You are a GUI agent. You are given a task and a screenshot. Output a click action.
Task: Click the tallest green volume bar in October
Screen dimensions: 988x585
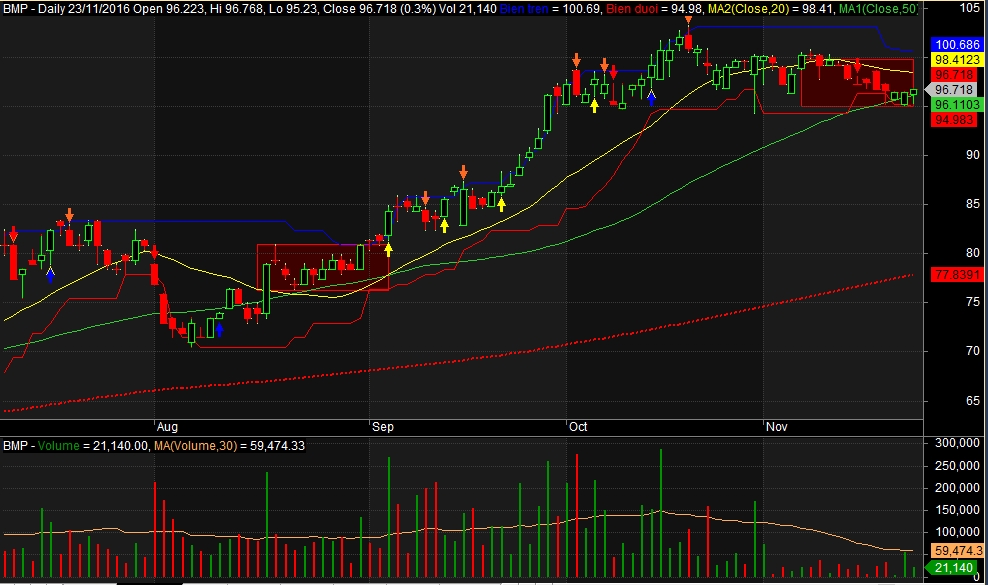[x=661, y=513]
